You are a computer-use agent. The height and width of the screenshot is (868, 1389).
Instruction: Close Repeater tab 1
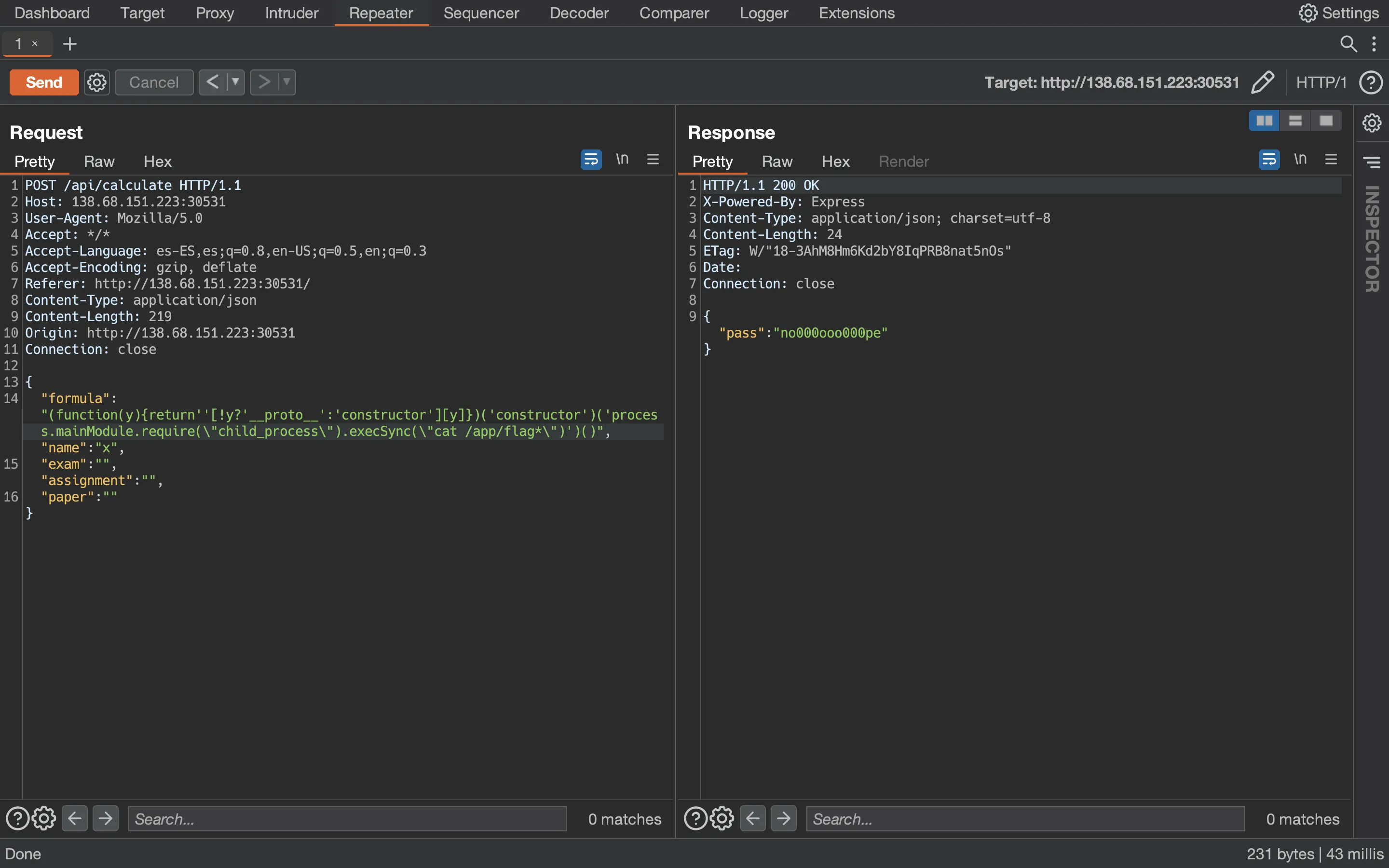[35, 43]
